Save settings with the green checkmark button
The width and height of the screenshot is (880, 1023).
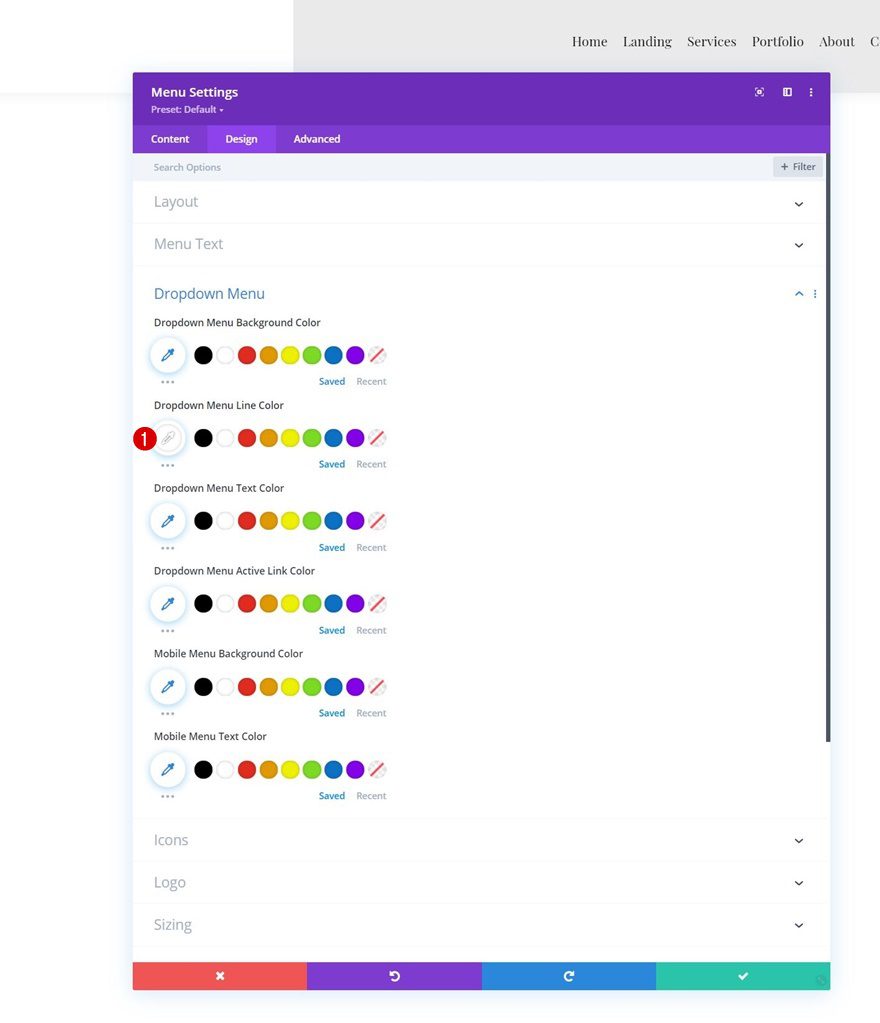tap(743, 975)
